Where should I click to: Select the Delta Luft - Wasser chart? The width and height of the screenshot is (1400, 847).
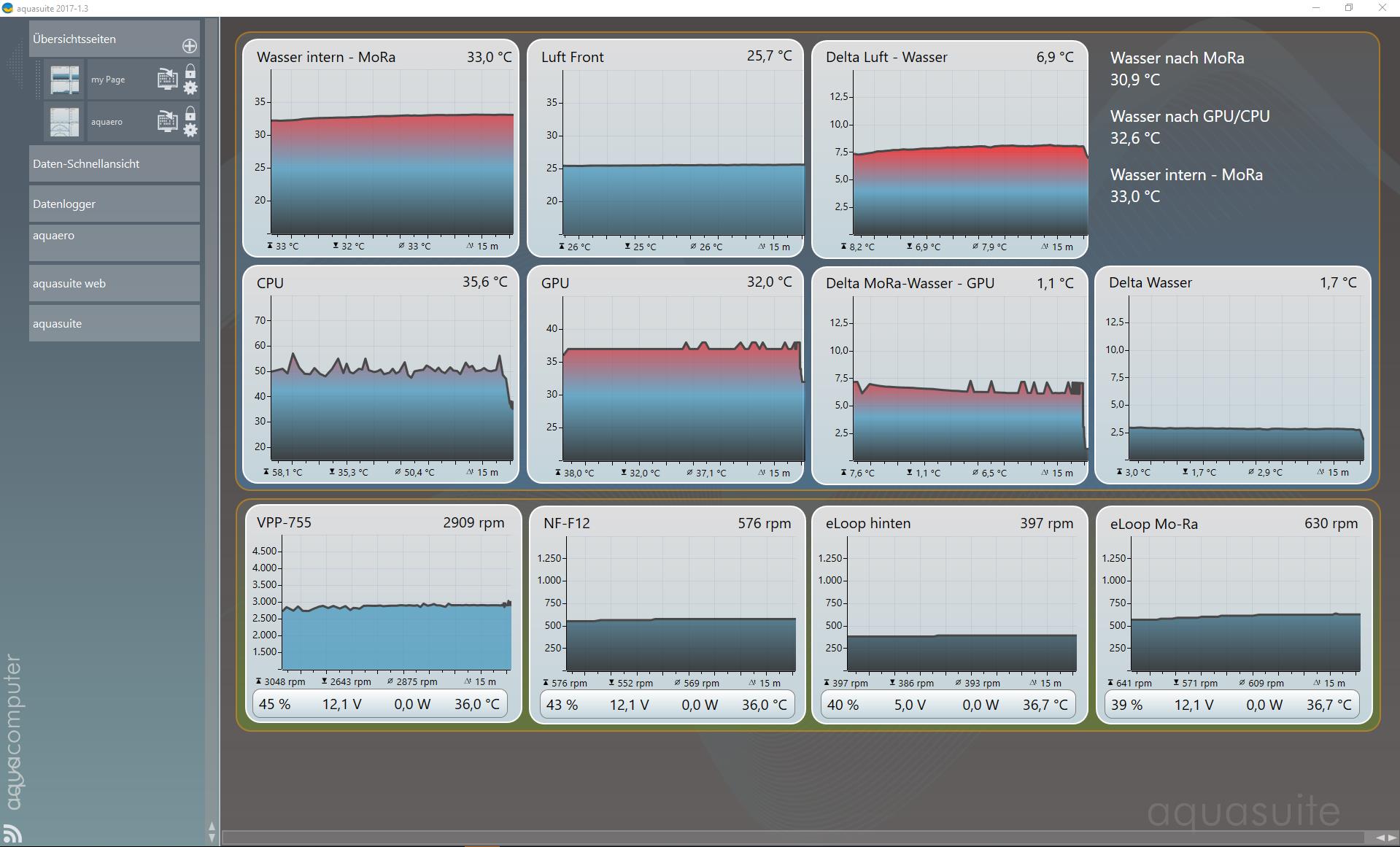pos(950,149)
